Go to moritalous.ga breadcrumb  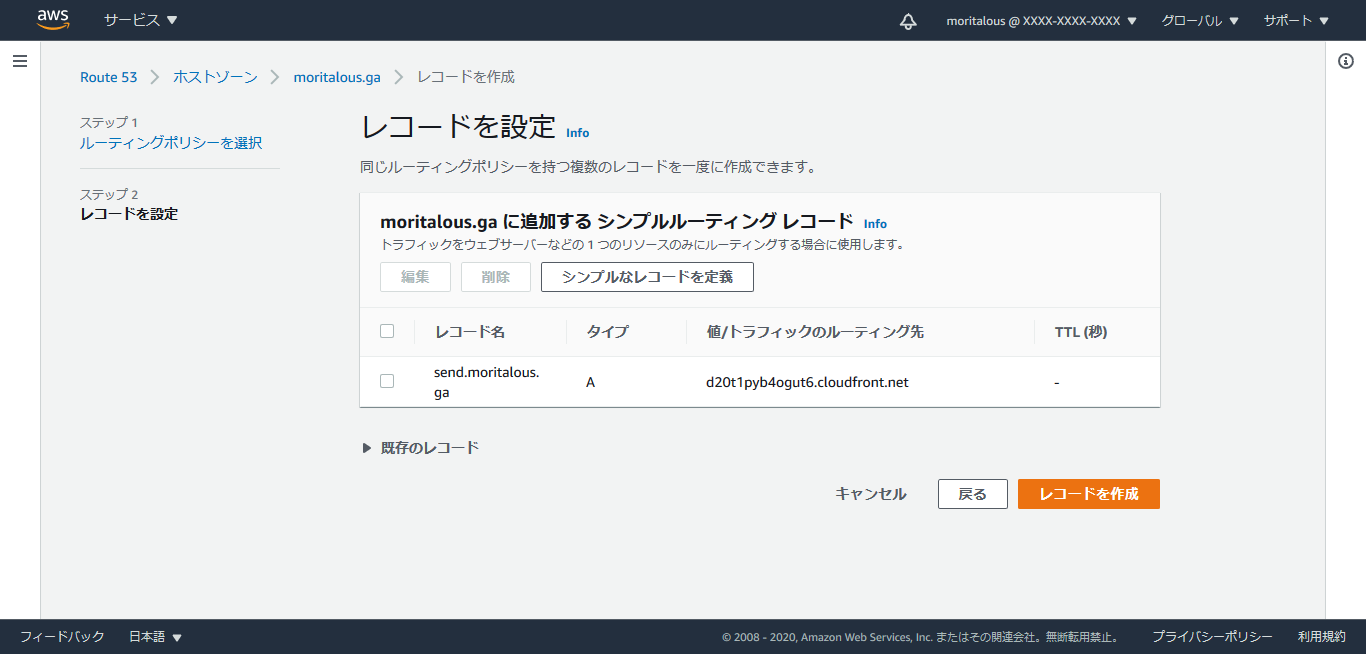point(337,77)
